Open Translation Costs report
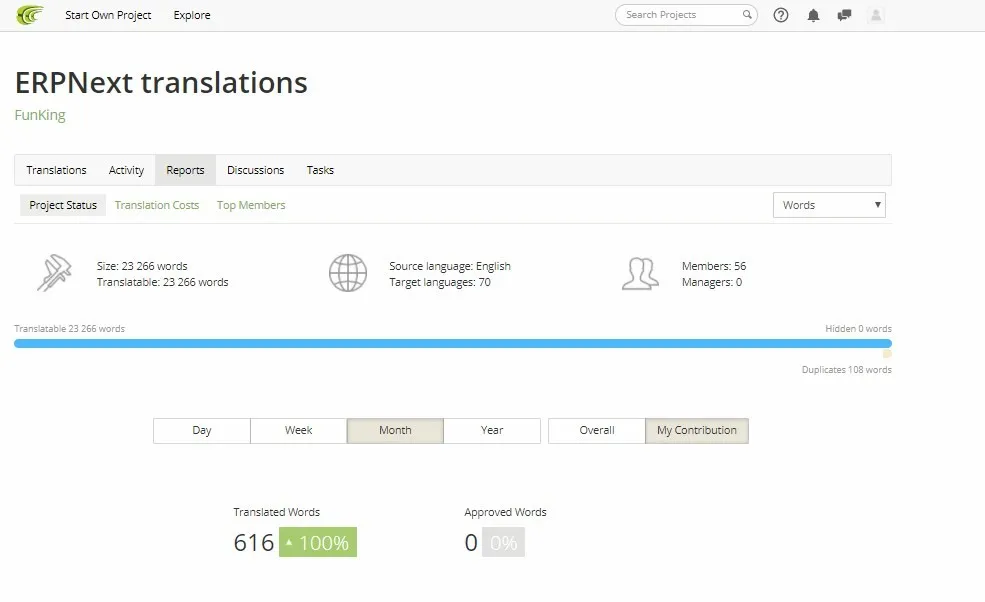The width and height of the screenshot is (985, 602). [x=157, y=205]
